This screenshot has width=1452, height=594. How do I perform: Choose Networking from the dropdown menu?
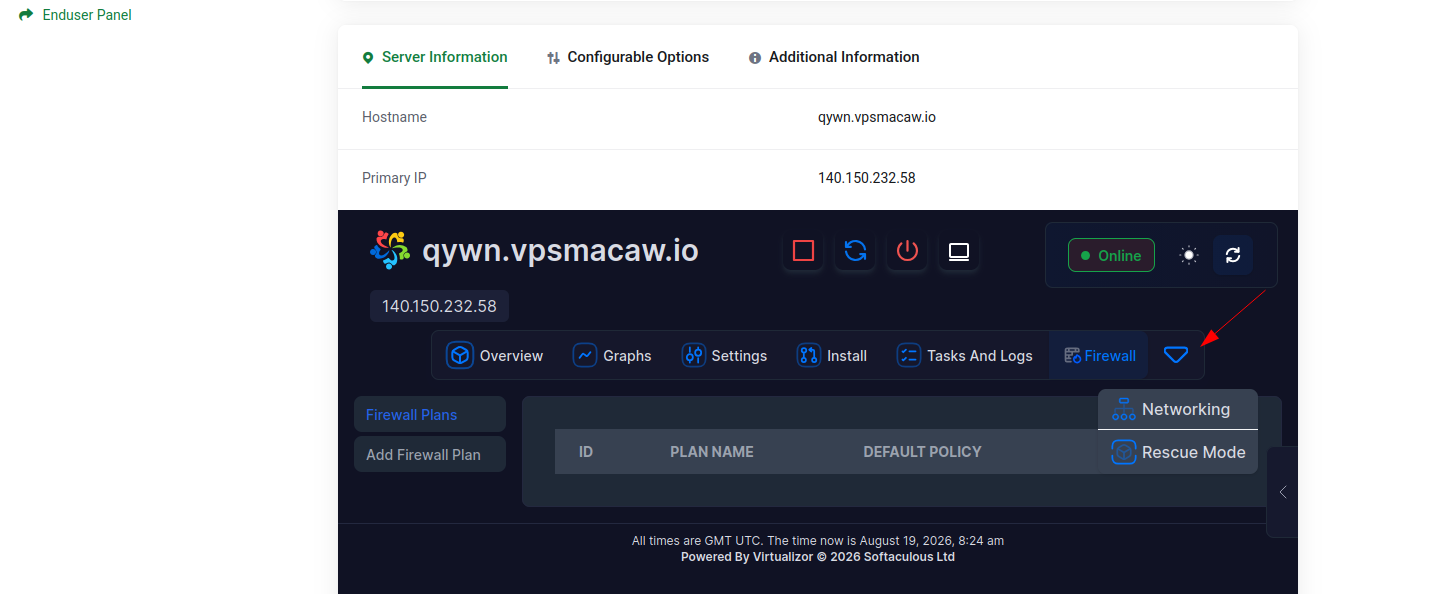(x=1178, y=409)
